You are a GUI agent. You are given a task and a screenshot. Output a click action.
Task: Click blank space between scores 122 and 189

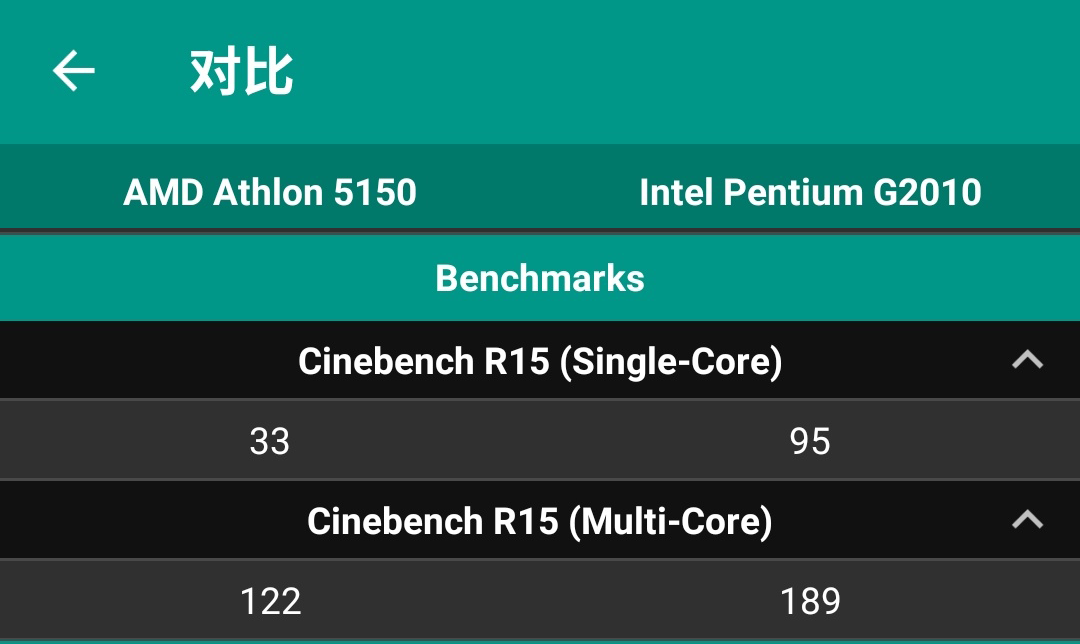(540, 601)
